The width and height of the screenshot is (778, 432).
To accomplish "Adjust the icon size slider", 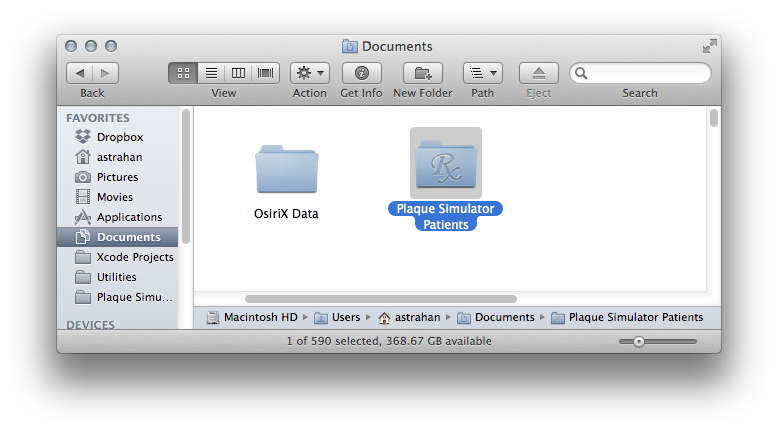I will tap(637, 342).
